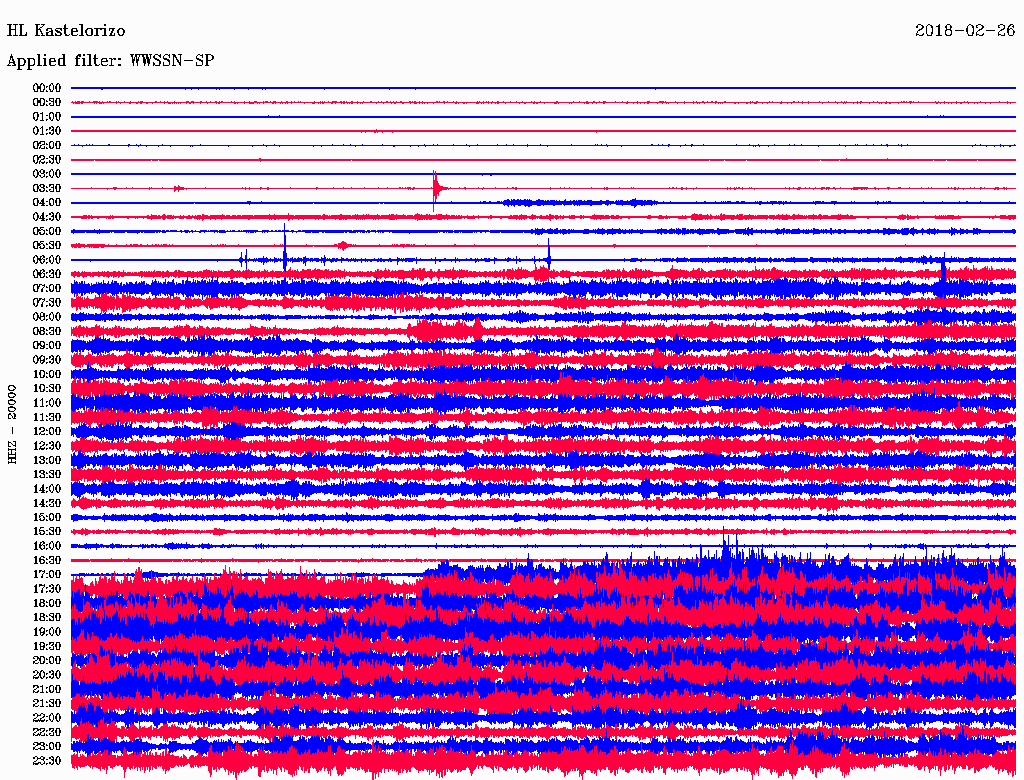Viewport: 1024px width, 780px height.
Task: Click the '00:30' time label
Action: [x=46, y=102]
